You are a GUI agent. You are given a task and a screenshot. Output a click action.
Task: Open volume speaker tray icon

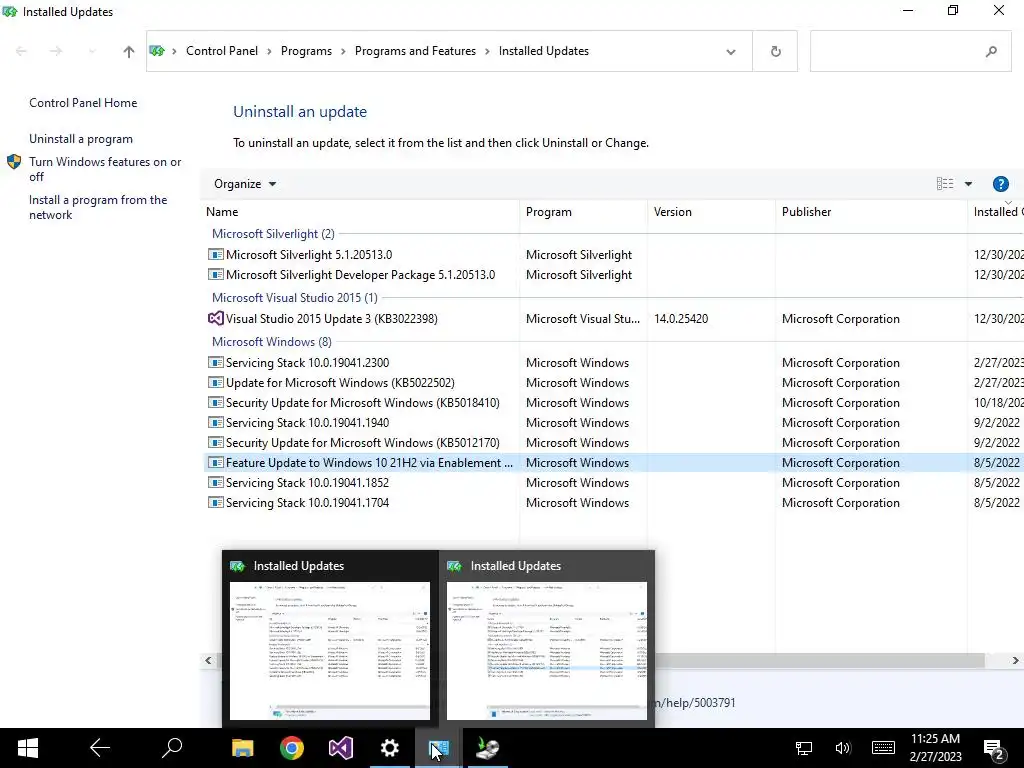[x=843, y=748]
